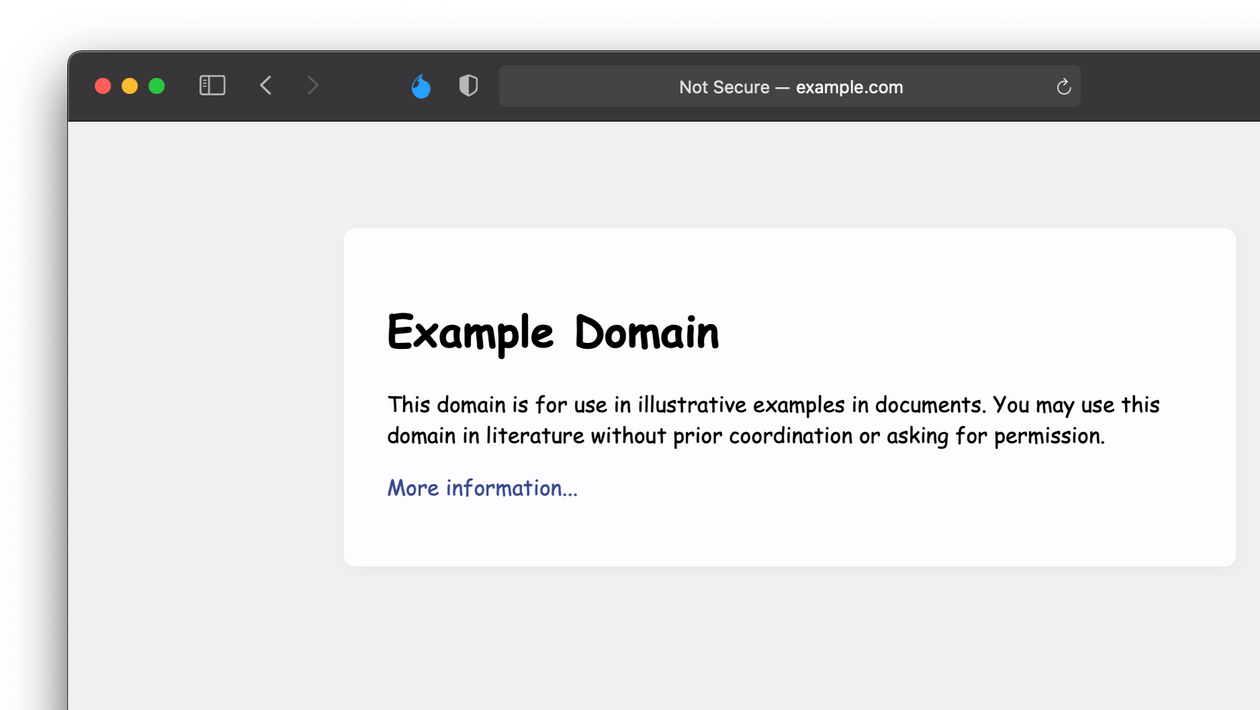
Task: Click the 'Example Domain' heading
Action: pyautogui.click(x=552, y=332)
